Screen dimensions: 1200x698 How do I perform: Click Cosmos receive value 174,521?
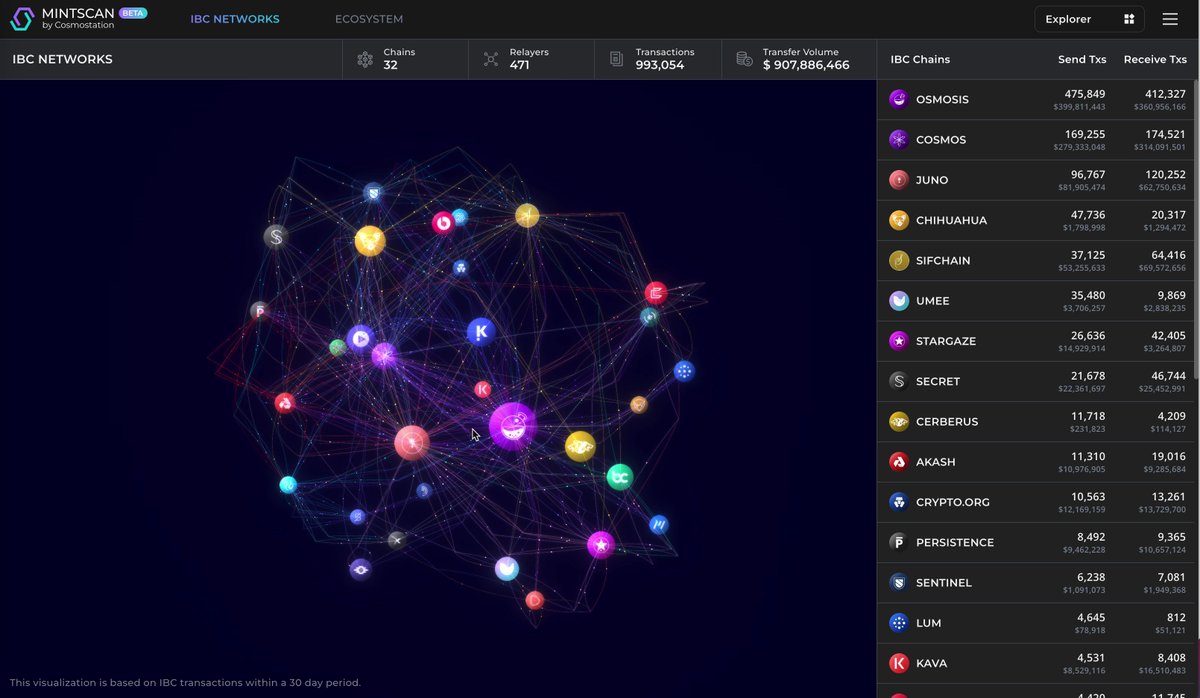click(1165, 134)
